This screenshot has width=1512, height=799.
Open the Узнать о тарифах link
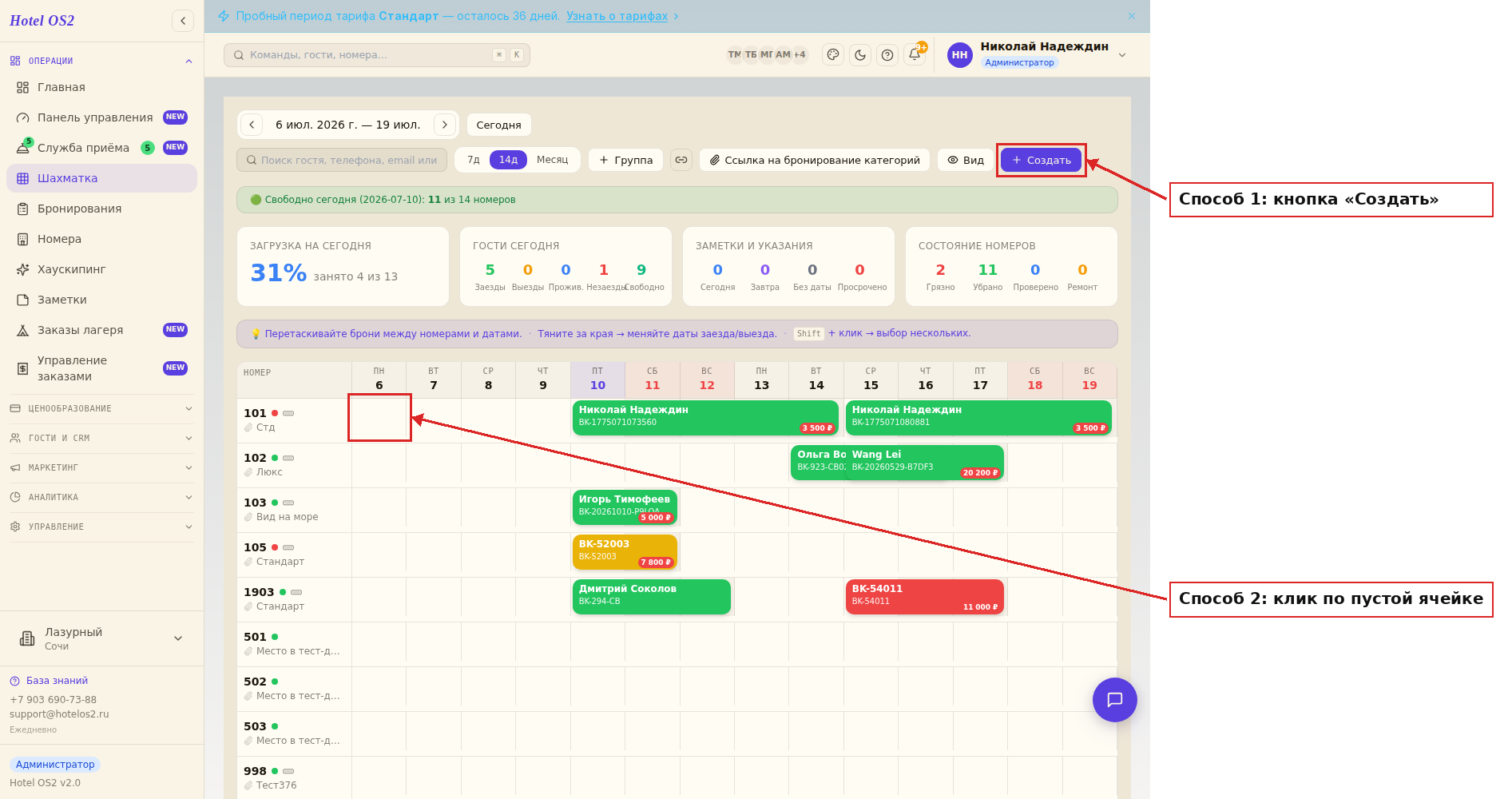617,16
